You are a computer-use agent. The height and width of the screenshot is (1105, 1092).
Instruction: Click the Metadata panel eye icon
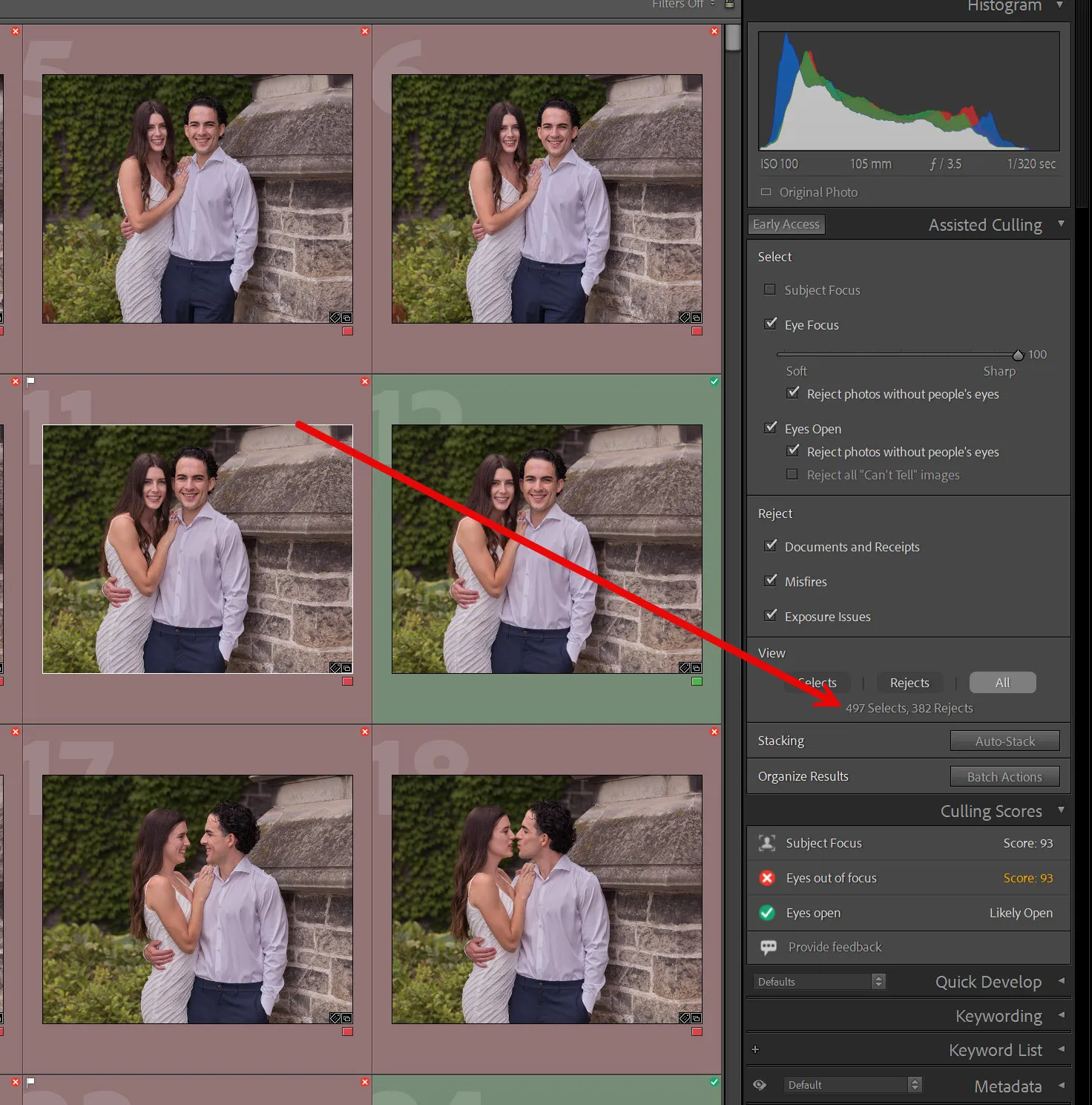pos(760,1085)
